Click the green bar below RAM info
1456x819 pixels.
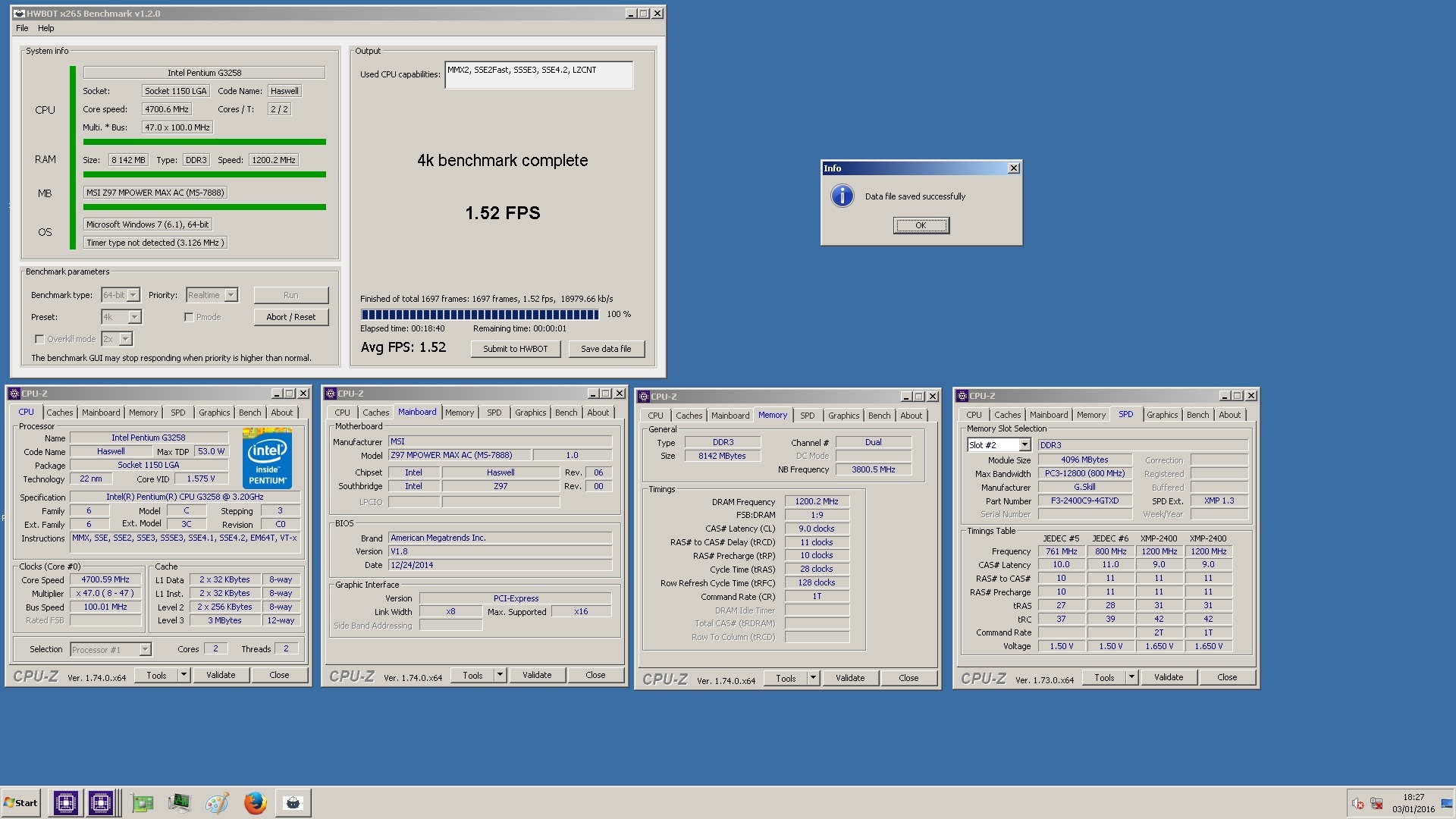(205, 174)
